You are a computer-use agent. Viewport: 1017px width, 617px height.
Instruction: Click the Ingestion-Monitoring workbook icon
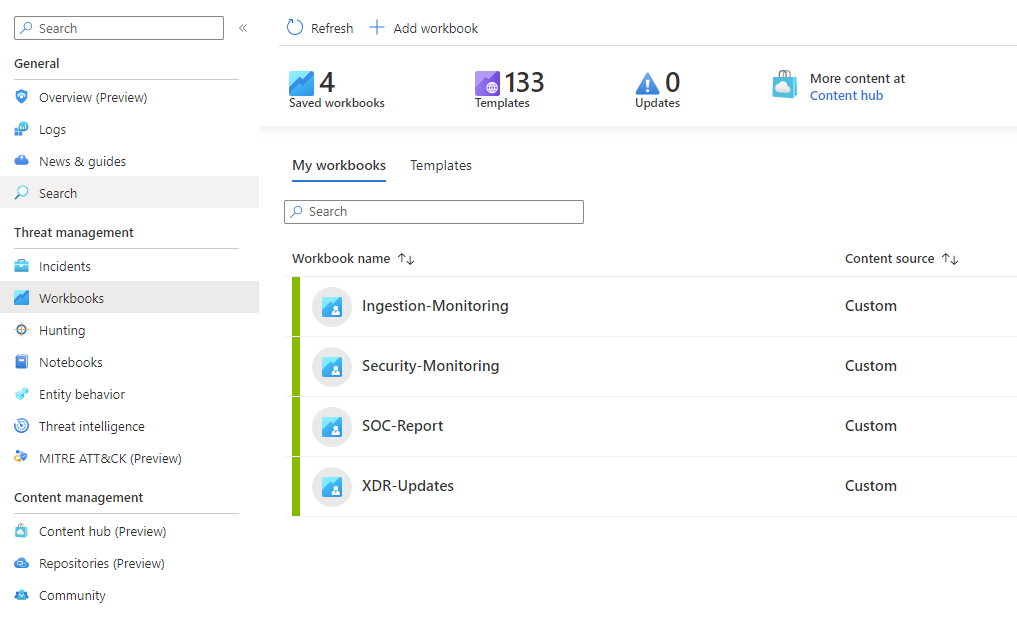tap(331, 306)
